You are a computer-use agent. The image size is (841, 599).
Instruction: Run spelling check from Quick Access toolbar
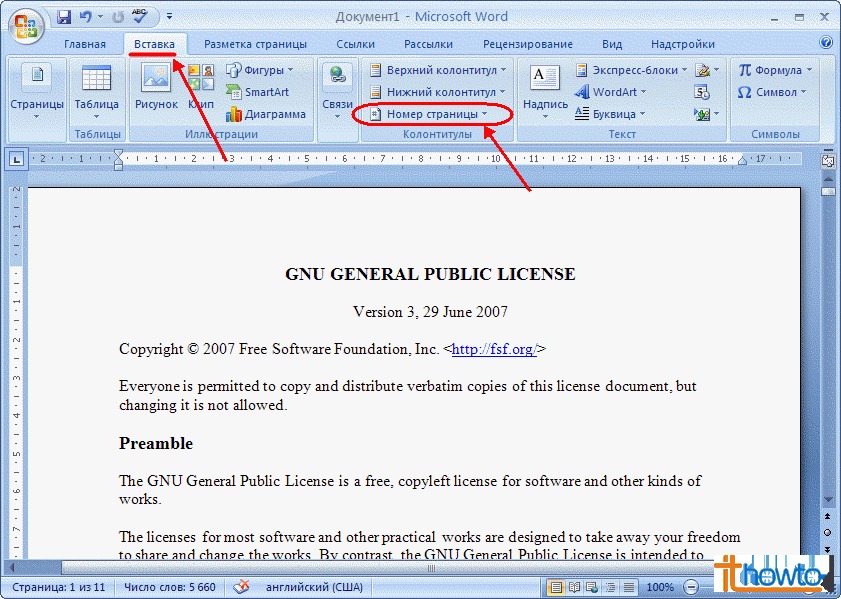click(x=139, y=16)
